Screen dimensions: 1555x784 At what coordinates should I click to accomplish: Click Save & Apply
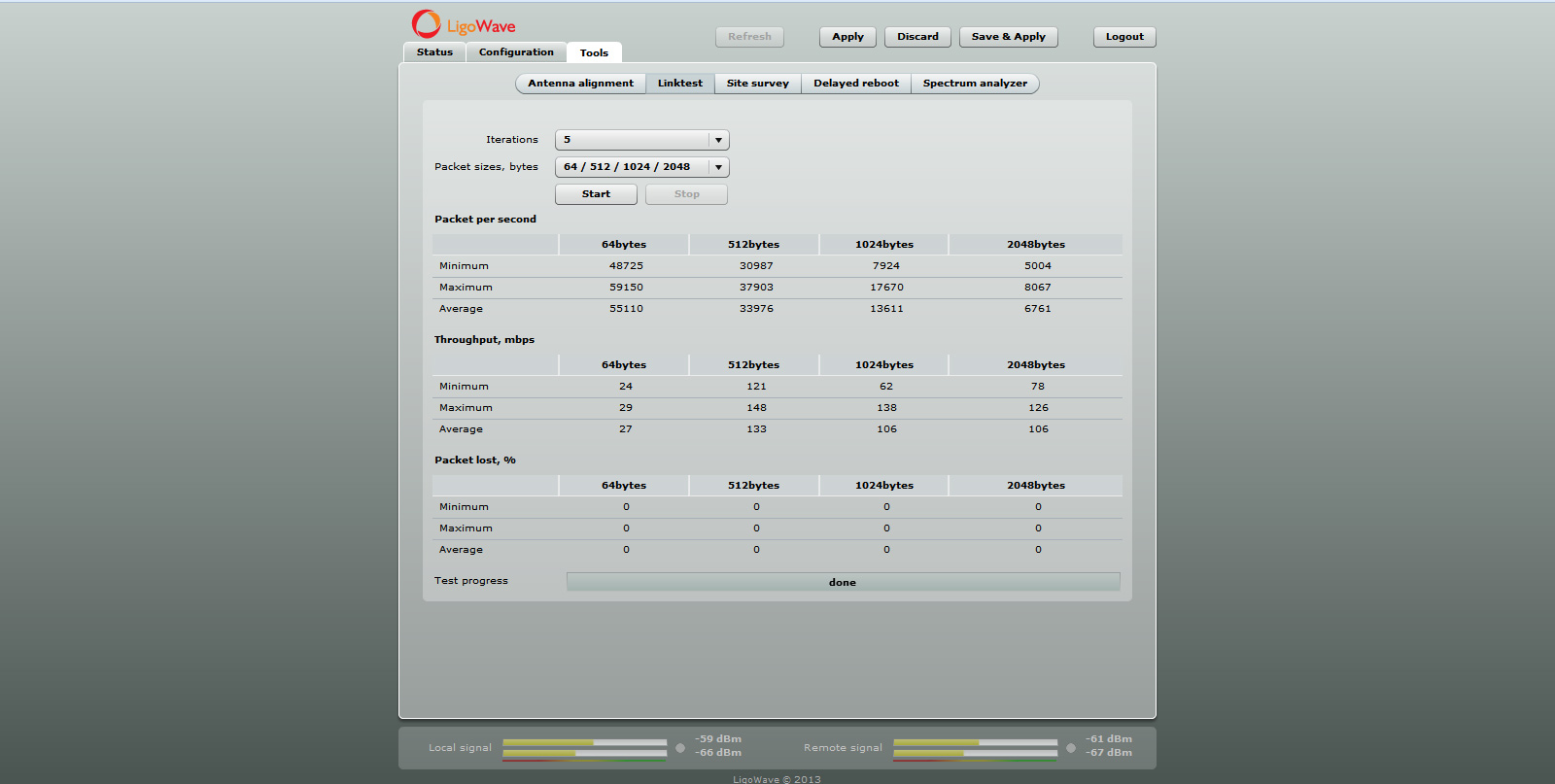(x=1008, y=37)
